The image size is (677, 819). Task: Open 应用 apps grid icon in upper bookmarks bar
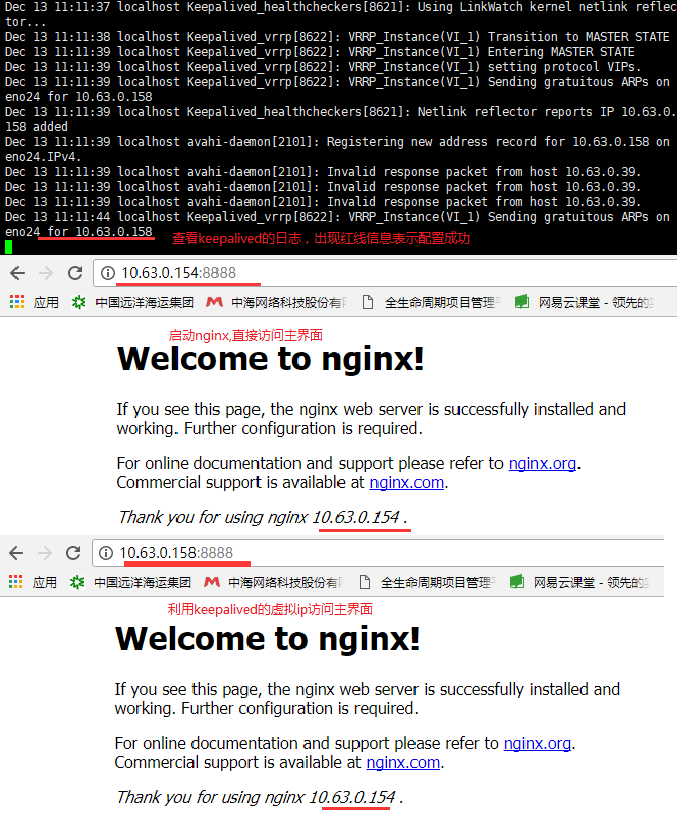click(17, 301)
